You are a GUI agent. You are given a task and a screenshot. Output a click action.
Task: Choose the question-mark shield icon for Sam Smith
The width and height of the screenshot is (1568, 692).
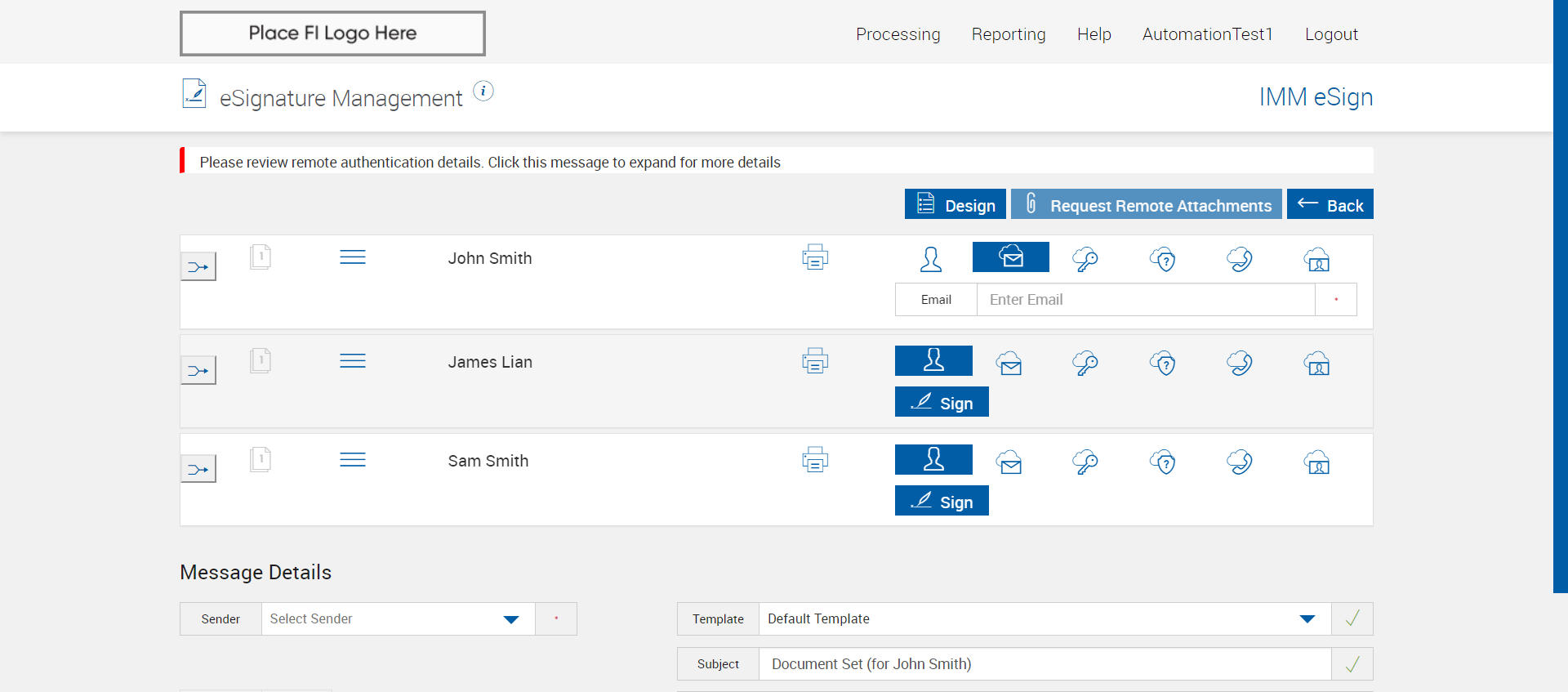click(1163, 462)
